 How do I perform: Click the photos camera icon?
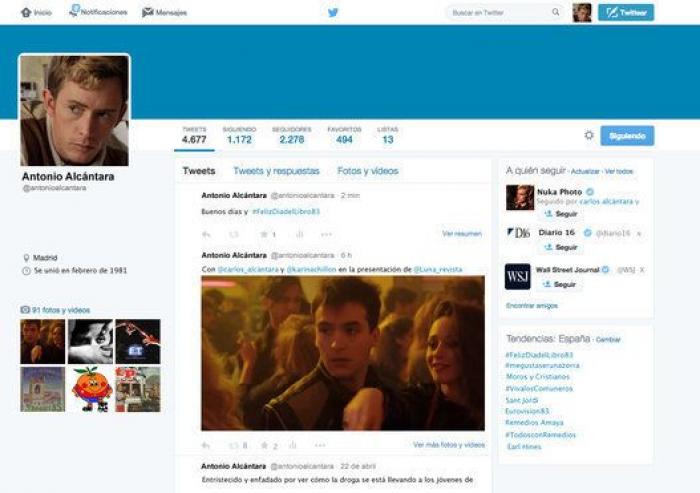pyautogui.click(x=25, y=309)
